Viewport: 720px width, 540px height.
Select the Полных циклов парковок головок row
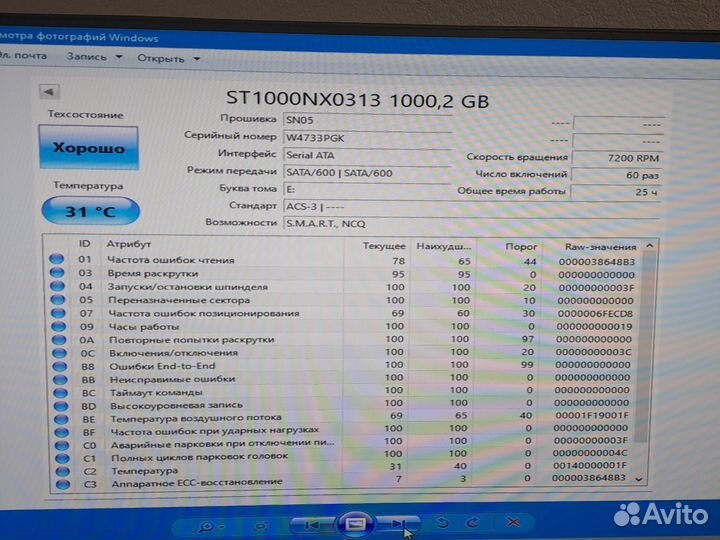point(344,456)
